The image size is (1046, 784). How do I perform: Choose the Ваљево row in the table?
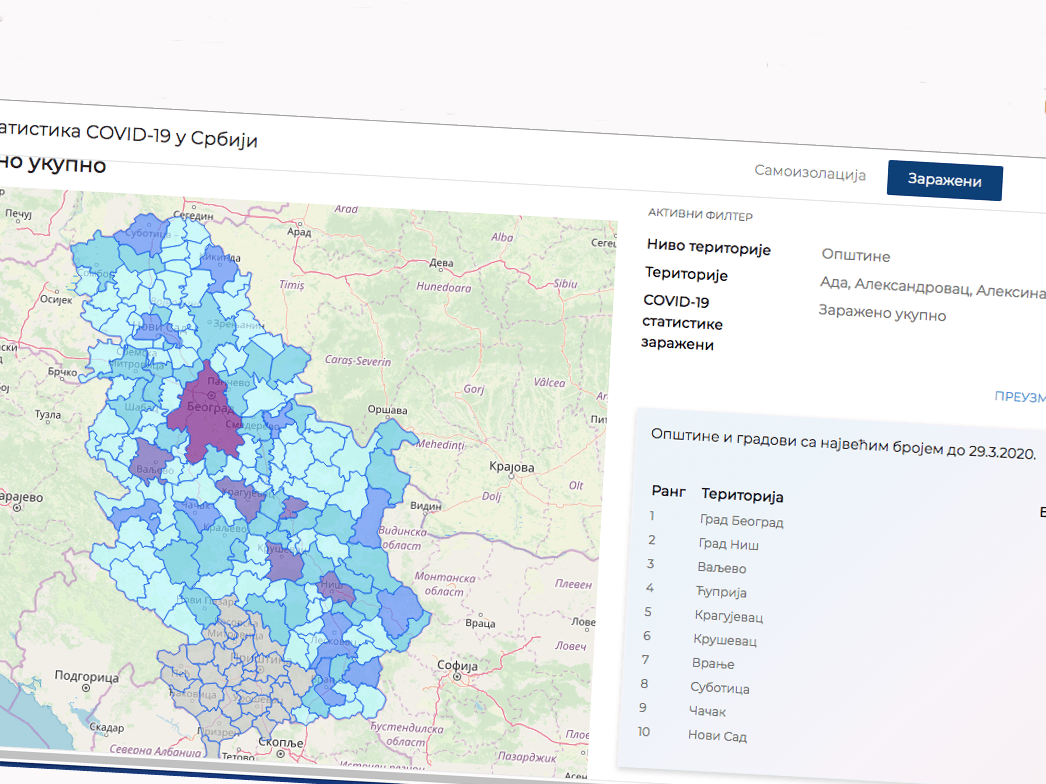[722, 568]
